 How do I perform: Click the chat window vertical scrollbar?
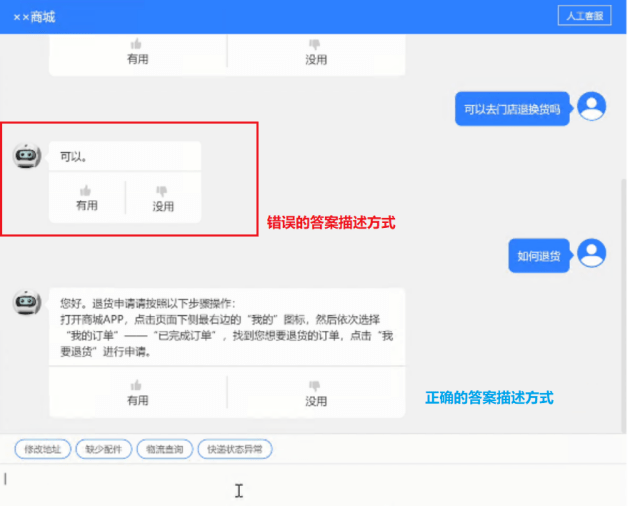(624, 305)
